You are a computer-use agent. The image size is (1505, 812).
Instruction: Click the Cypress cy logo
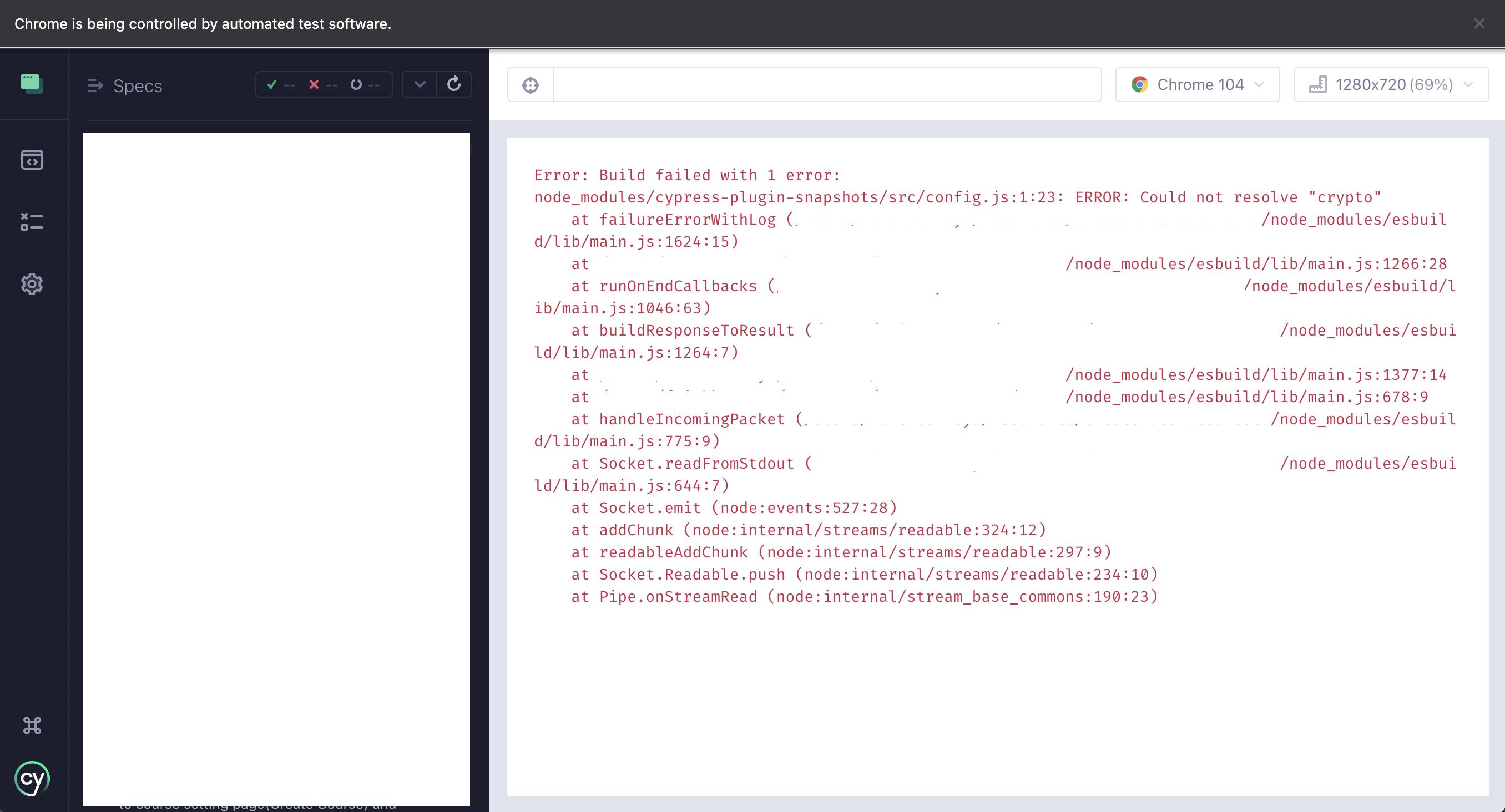point(32,778)
